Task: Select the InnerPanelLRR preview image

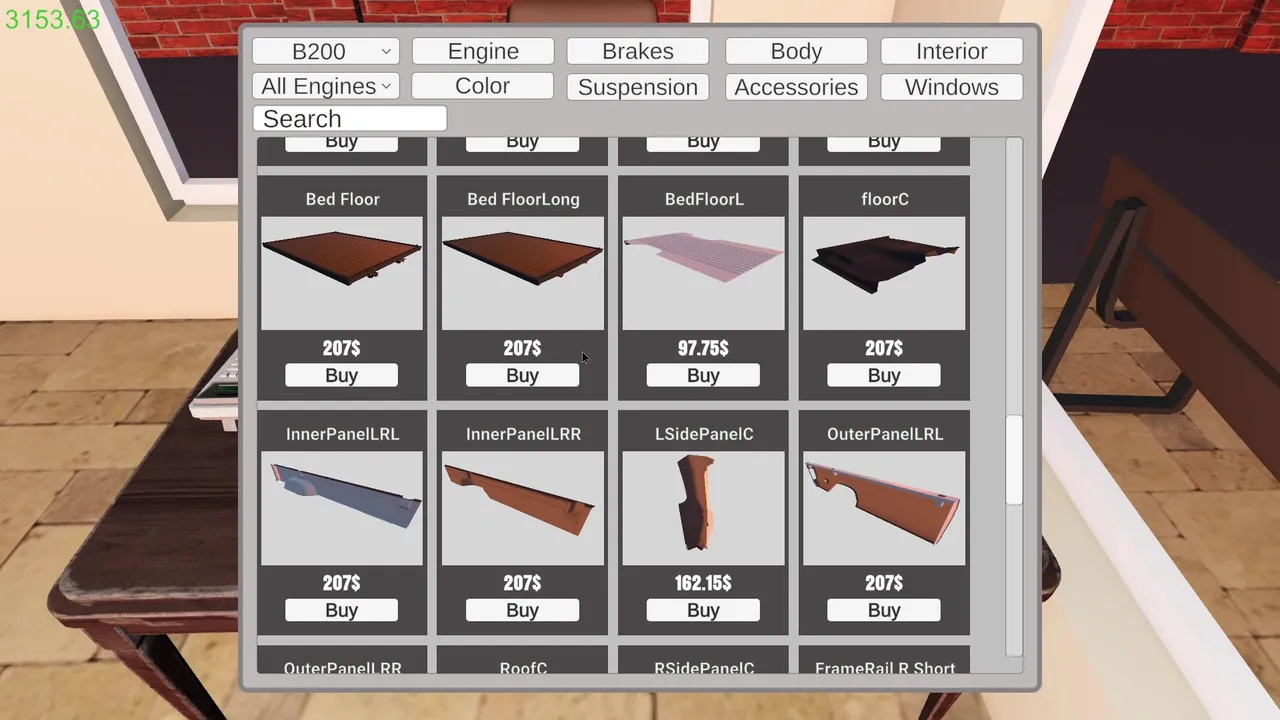Action: click(x=523, y=508)
